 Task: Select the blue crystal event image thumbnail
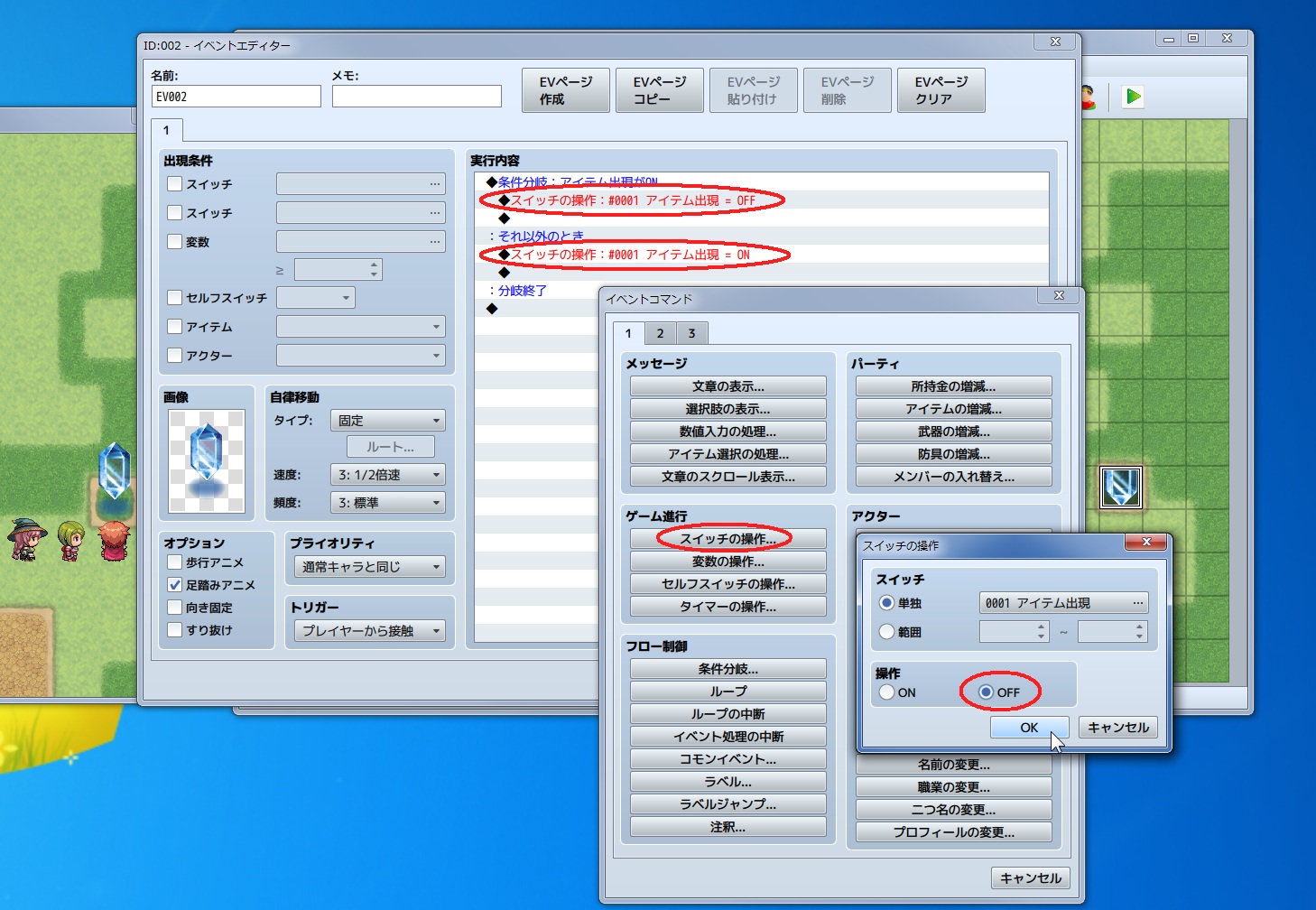pos(207,461)
